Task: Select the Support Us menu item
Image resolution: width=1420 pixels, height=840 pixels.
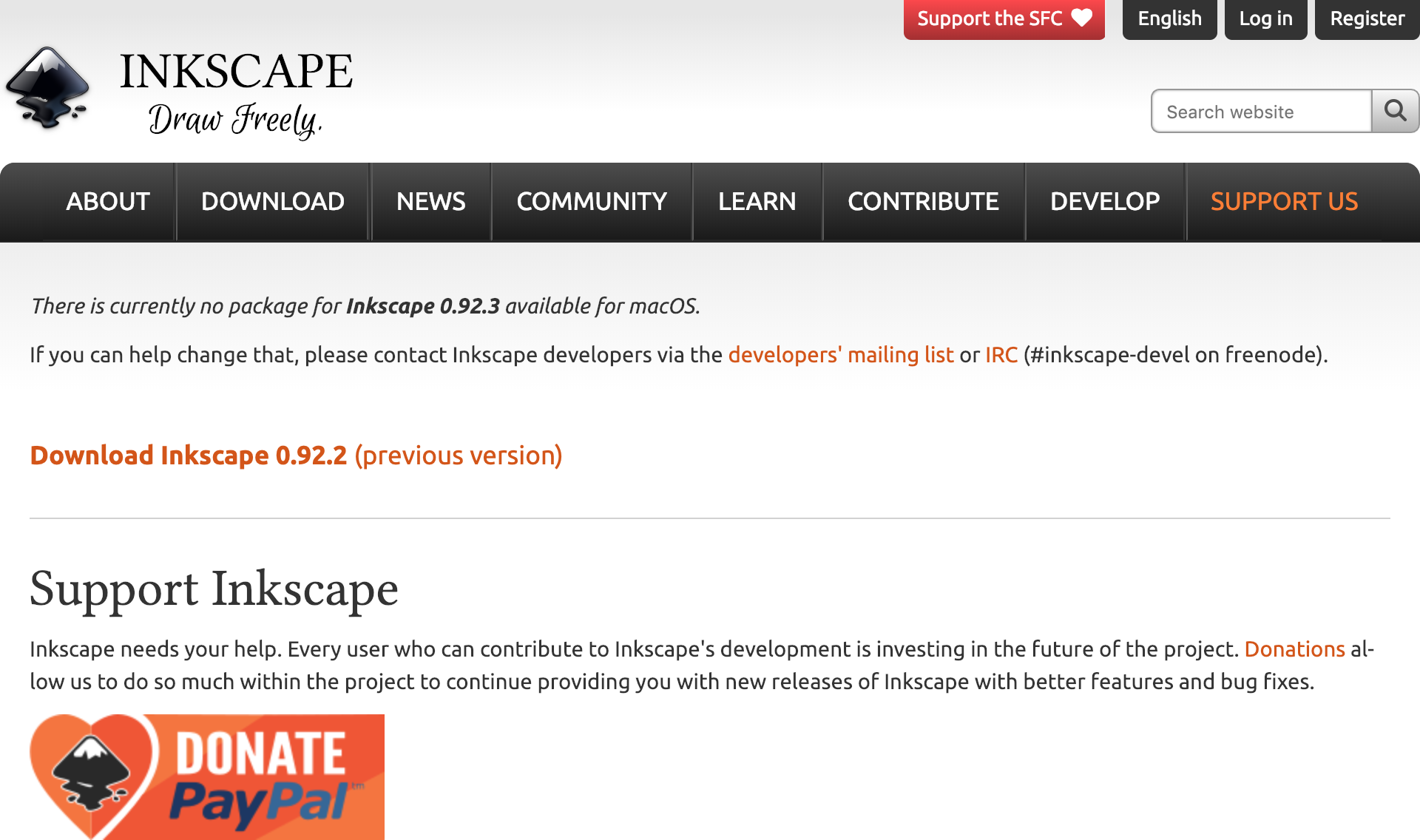Action: 1284,201
